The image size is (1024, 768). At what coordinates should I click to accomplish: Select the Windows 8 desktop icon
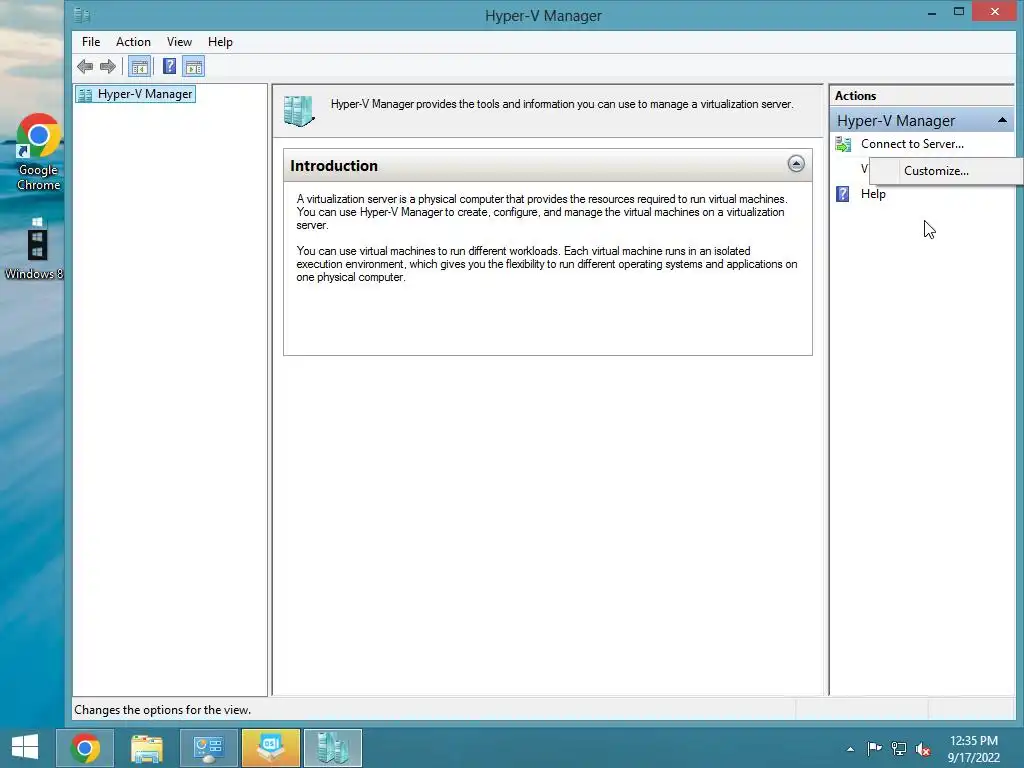point(34,248)
